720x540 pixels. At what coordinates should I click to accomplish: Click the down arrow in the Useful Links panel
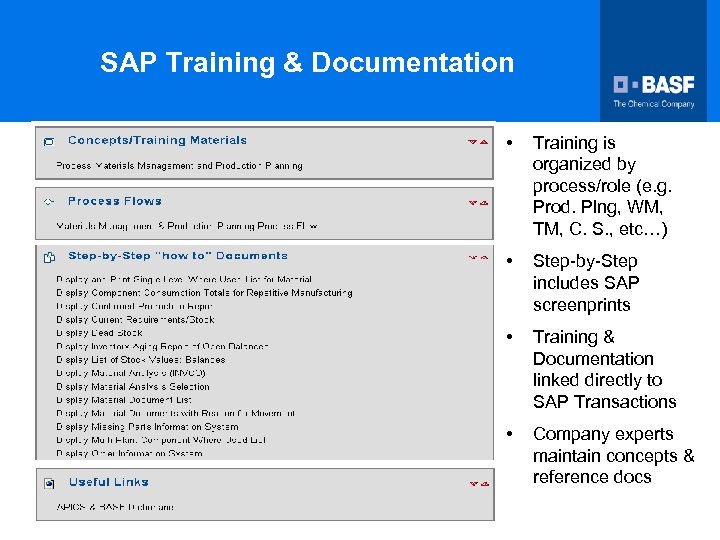pos(474,484)
